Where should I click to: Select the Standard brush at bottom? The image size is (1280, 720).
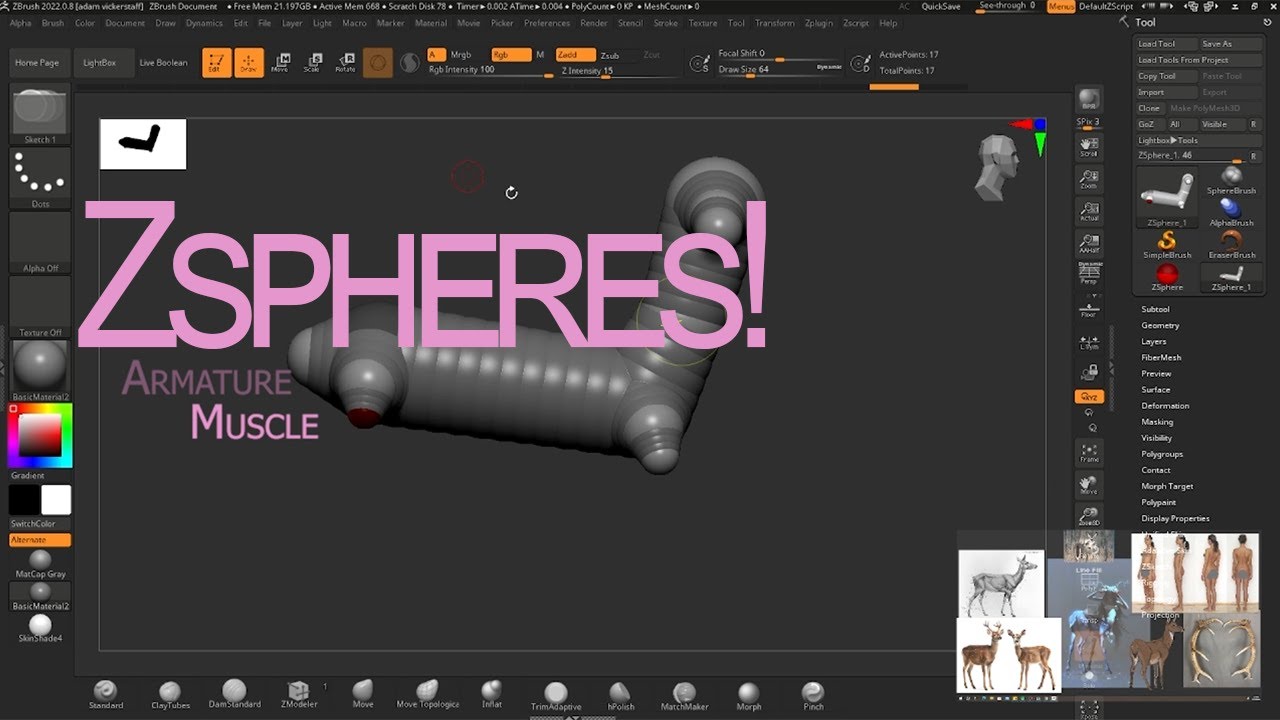click(x=105, y=695)
